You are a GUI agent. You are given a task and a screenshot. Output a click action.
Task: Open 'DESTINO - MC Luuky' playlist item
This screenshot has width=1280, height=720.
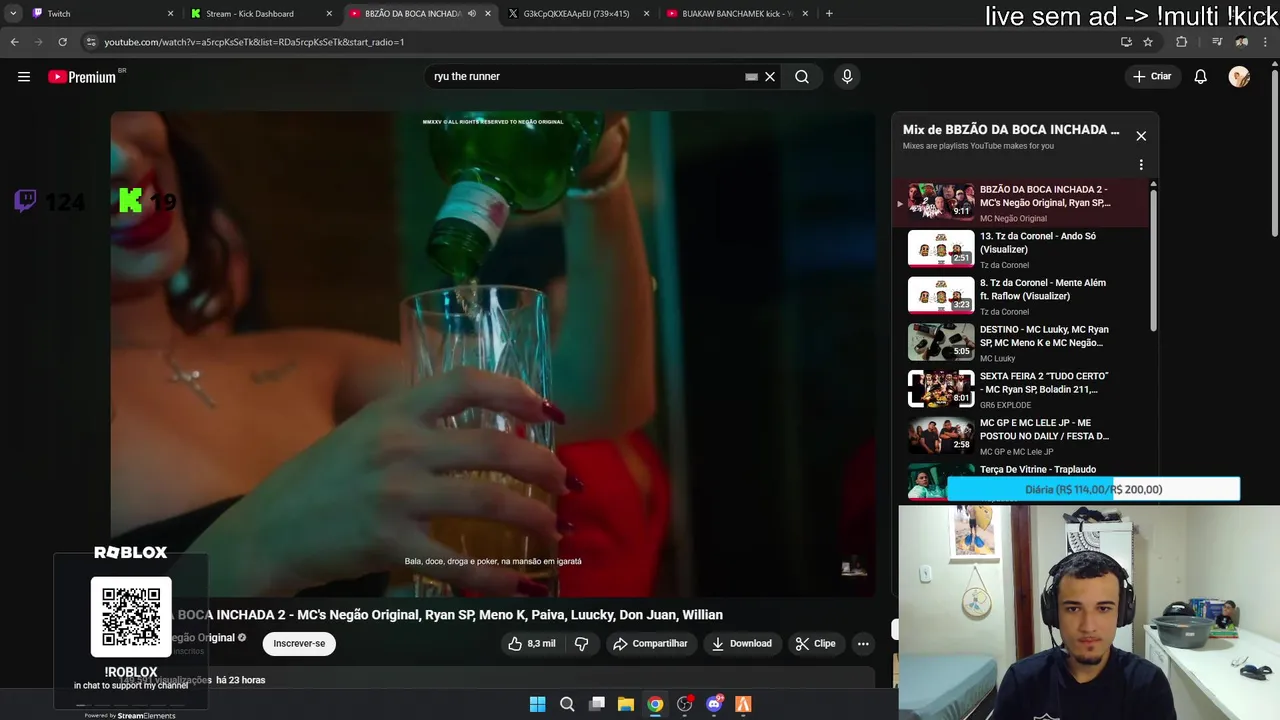coord(1020,343)
